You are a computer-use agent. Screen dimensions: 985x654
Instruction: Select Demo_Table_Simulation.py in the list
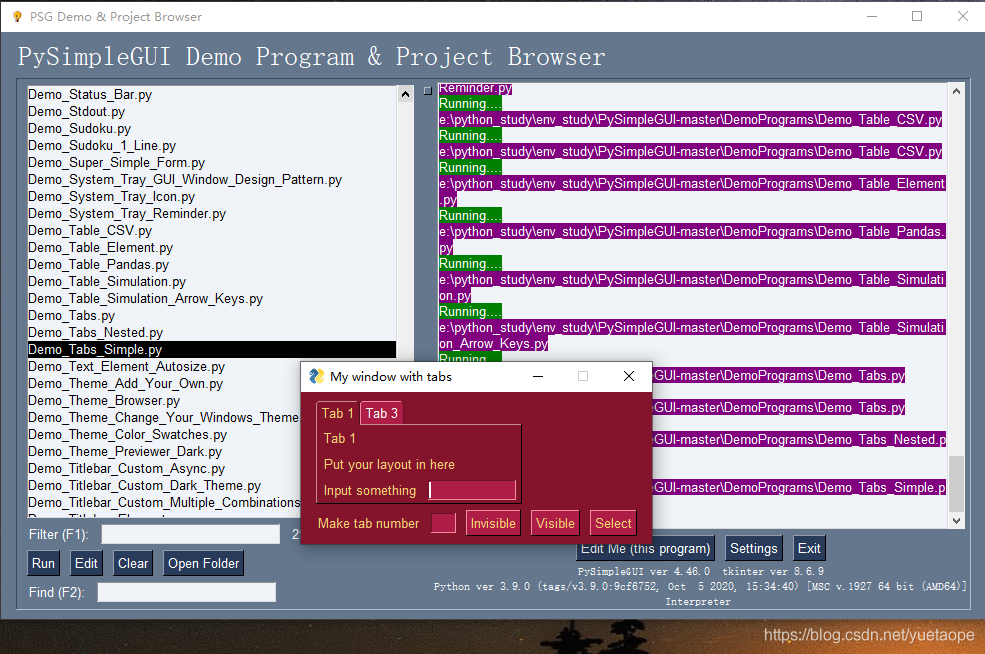click(x=212, y=281)
